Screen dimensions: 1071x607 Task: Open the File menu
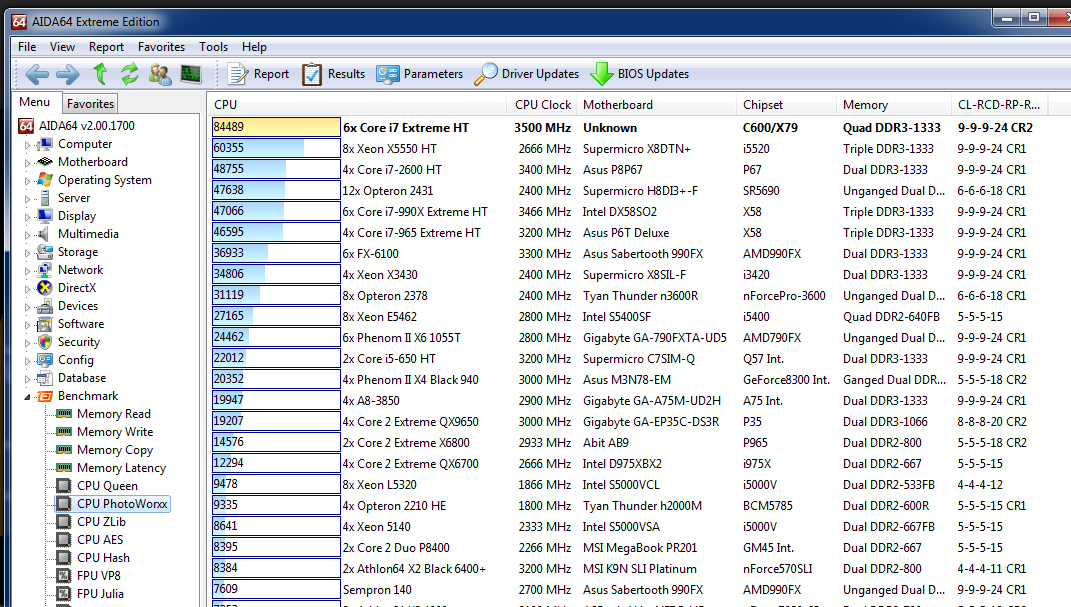27,46
